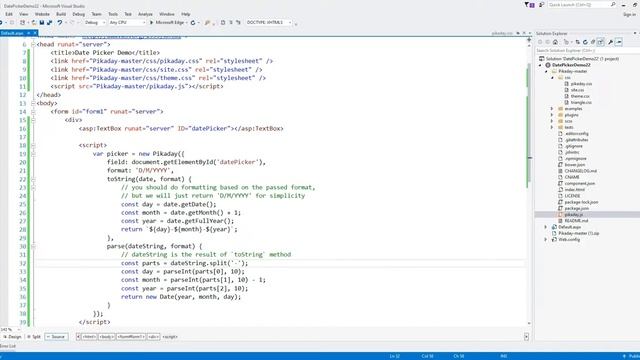
Task: Collapse the Pikaday-master folder
Action: [x=546, y=71]
